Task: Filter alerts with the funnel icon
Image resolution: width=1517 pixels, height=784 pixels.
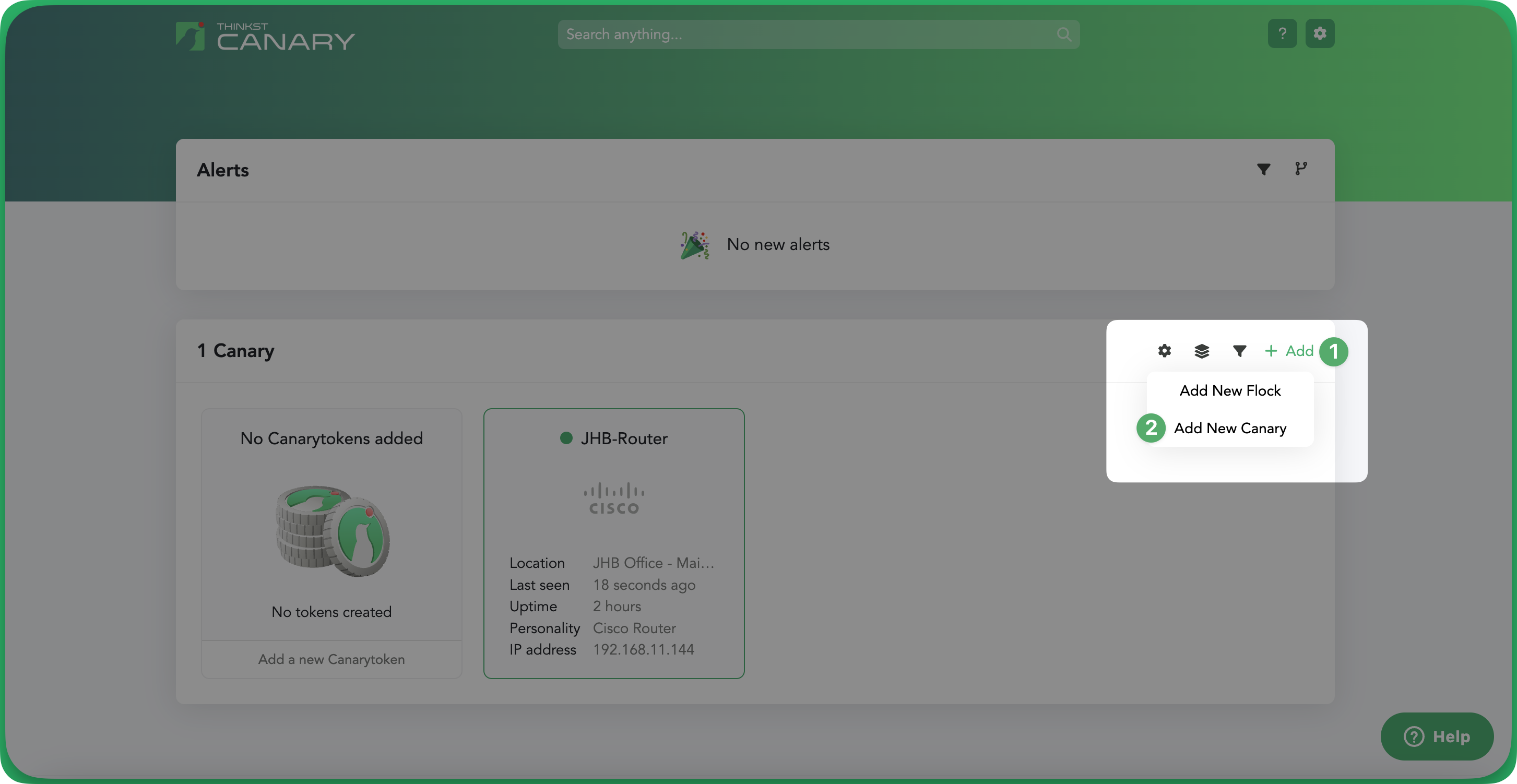Action: point(1263,170)
